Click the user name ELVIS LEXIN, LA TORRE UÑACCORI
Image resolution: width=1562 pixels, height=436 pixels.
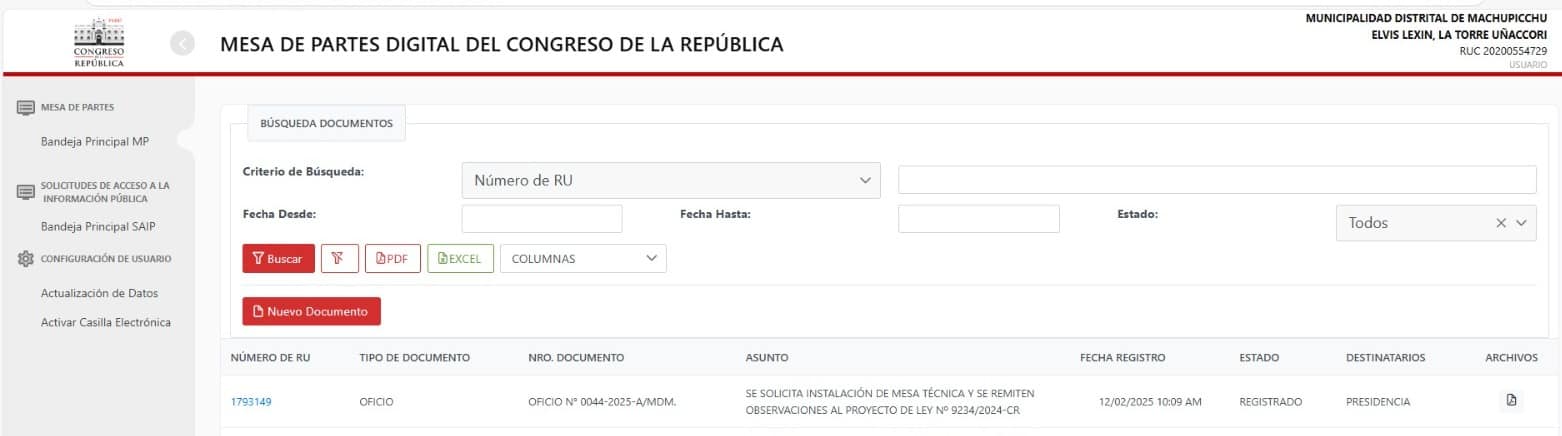[x=1459, y=35]
